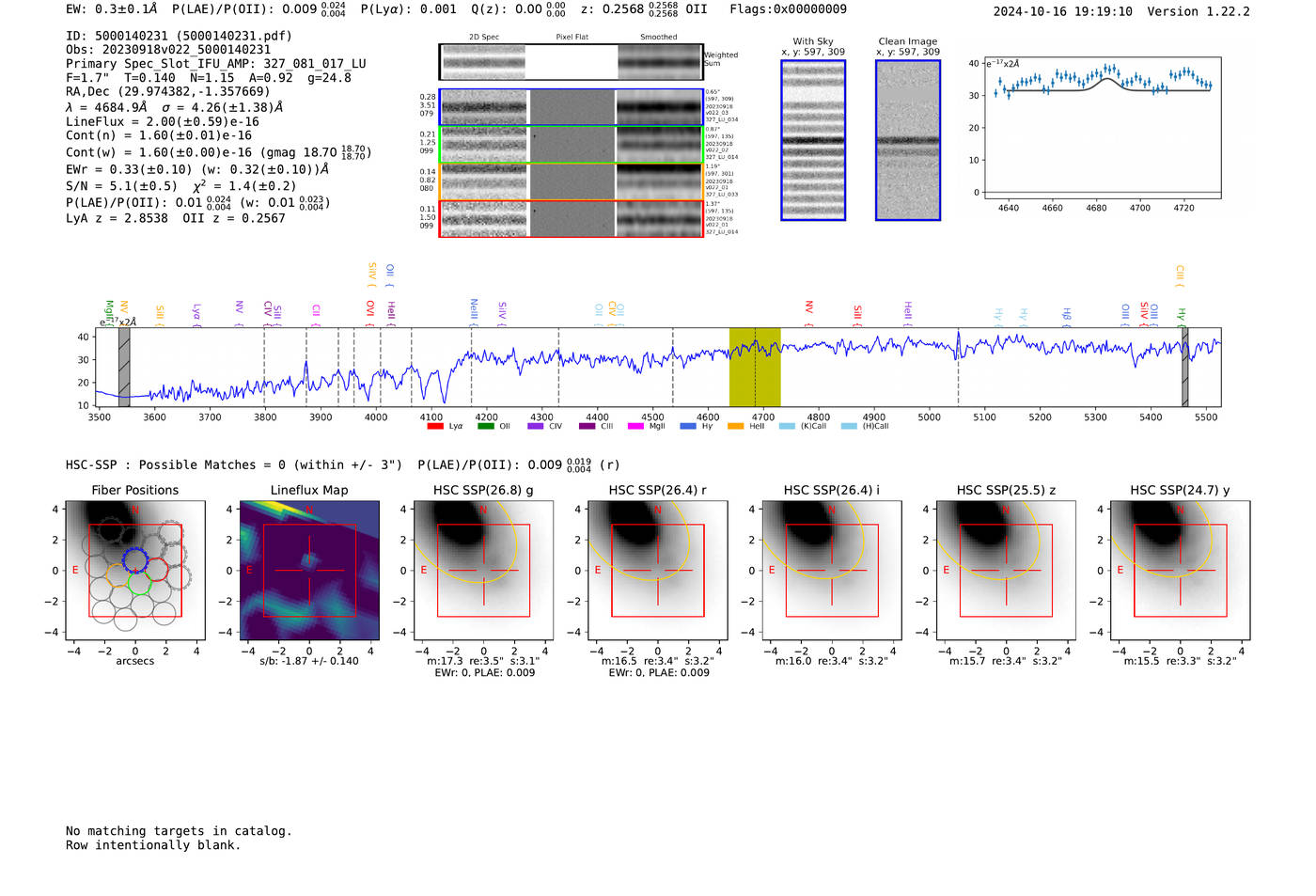Click the red Lyα legend swatch

[x=434, y=426]
